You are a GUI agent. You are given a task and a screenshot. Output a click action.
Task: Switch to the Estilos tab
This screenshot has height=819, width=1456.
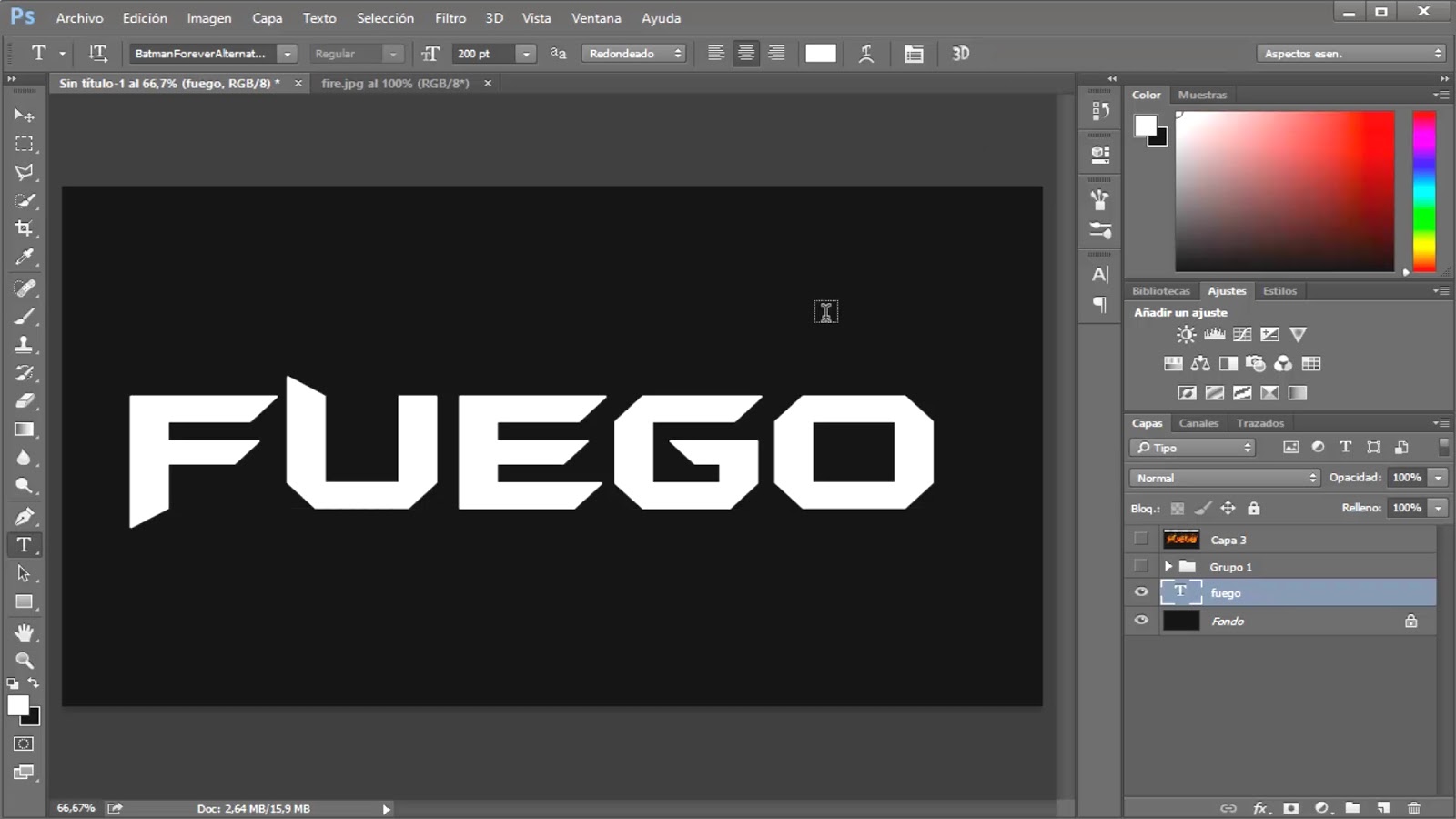pos(1279,291)
